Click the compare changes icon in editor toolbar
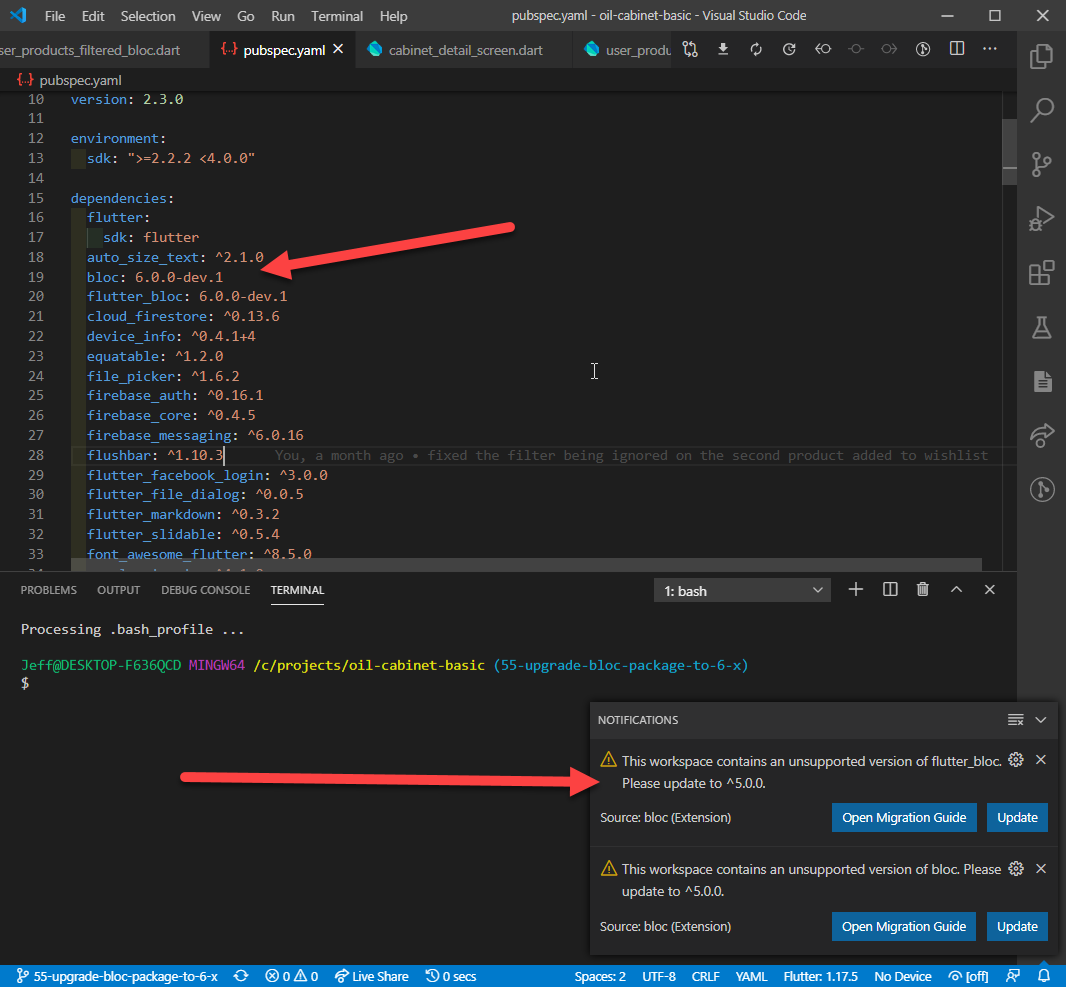The width and height of the screenshot is (1066, 987). (690, 49)
